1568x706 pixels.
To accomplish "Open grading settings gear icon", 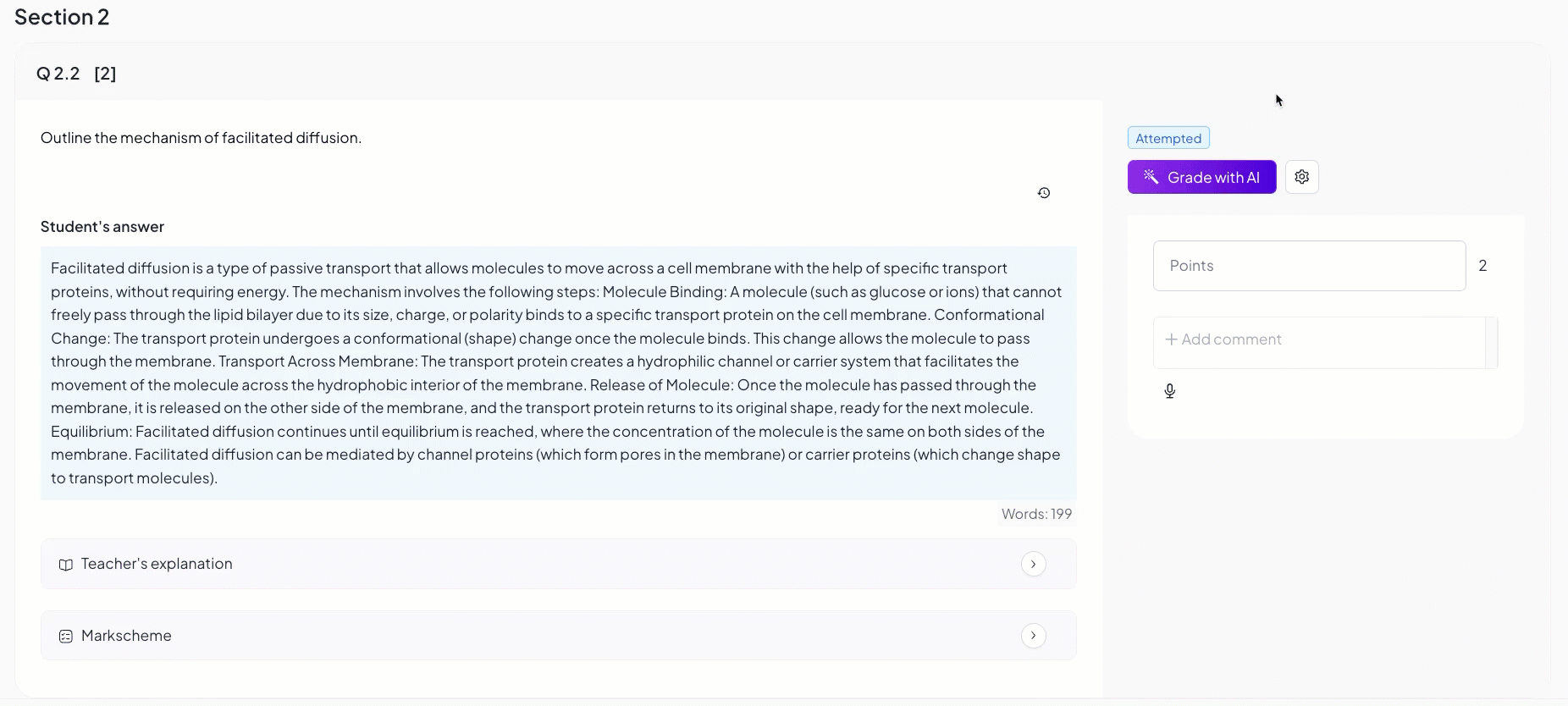I will tap(1302, 177).
